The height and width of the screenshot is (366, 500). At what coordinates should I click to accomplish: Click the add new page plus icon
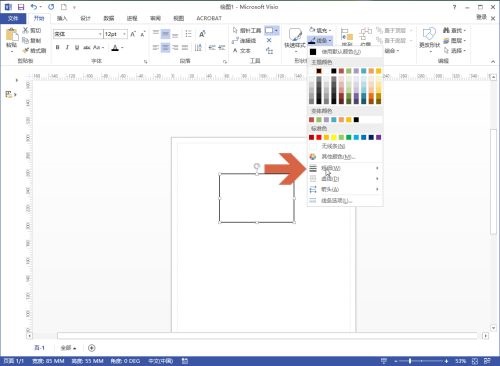(x=92, y=348)
